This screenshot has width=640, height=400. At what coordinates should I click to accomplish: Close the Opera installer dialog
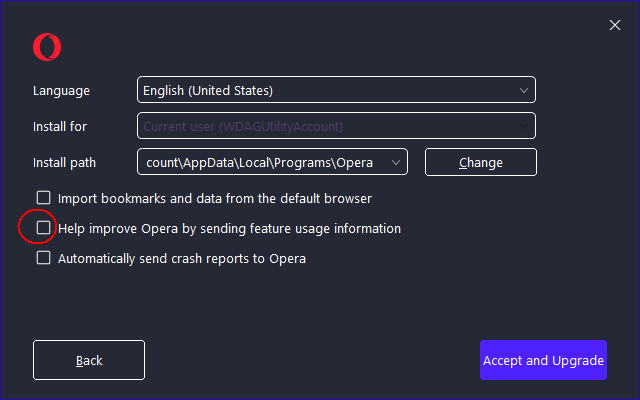click(x=615, y=25)
